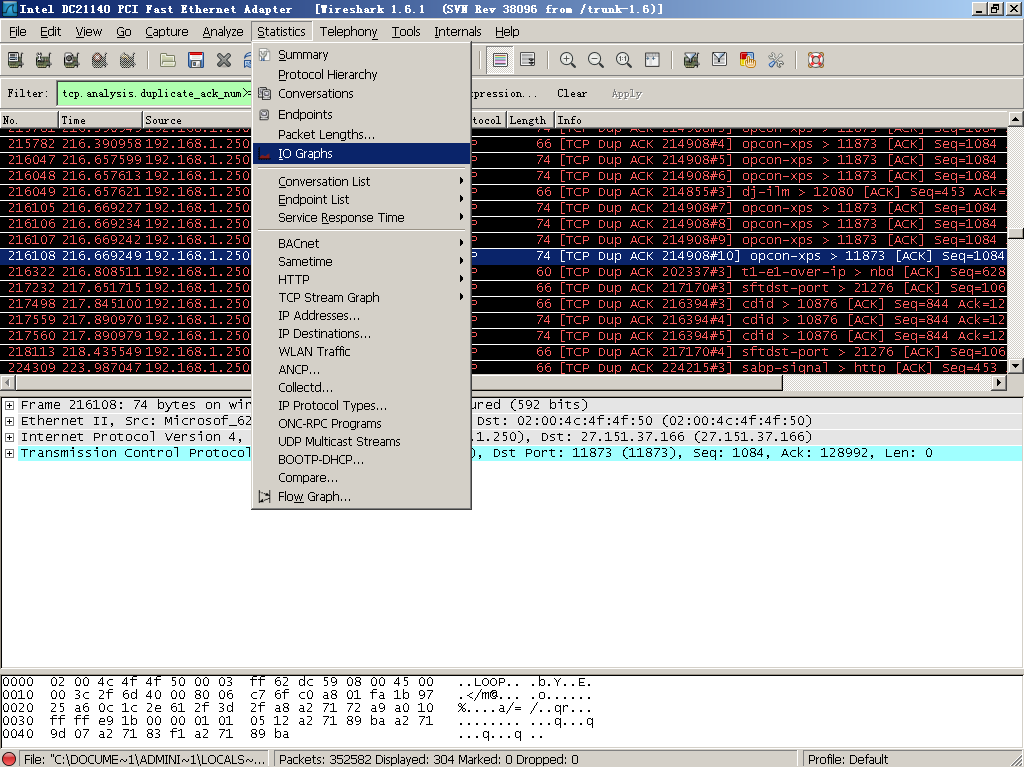Click the restart capture icon

128,60
